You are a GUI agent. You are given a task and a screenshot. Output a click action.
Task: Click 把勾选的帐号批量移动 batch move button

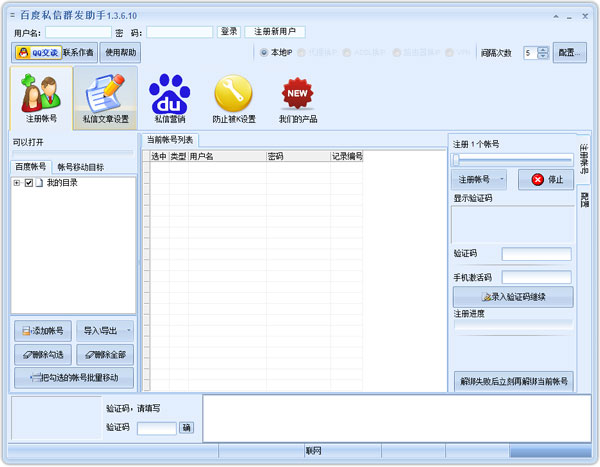click(74, 378)
